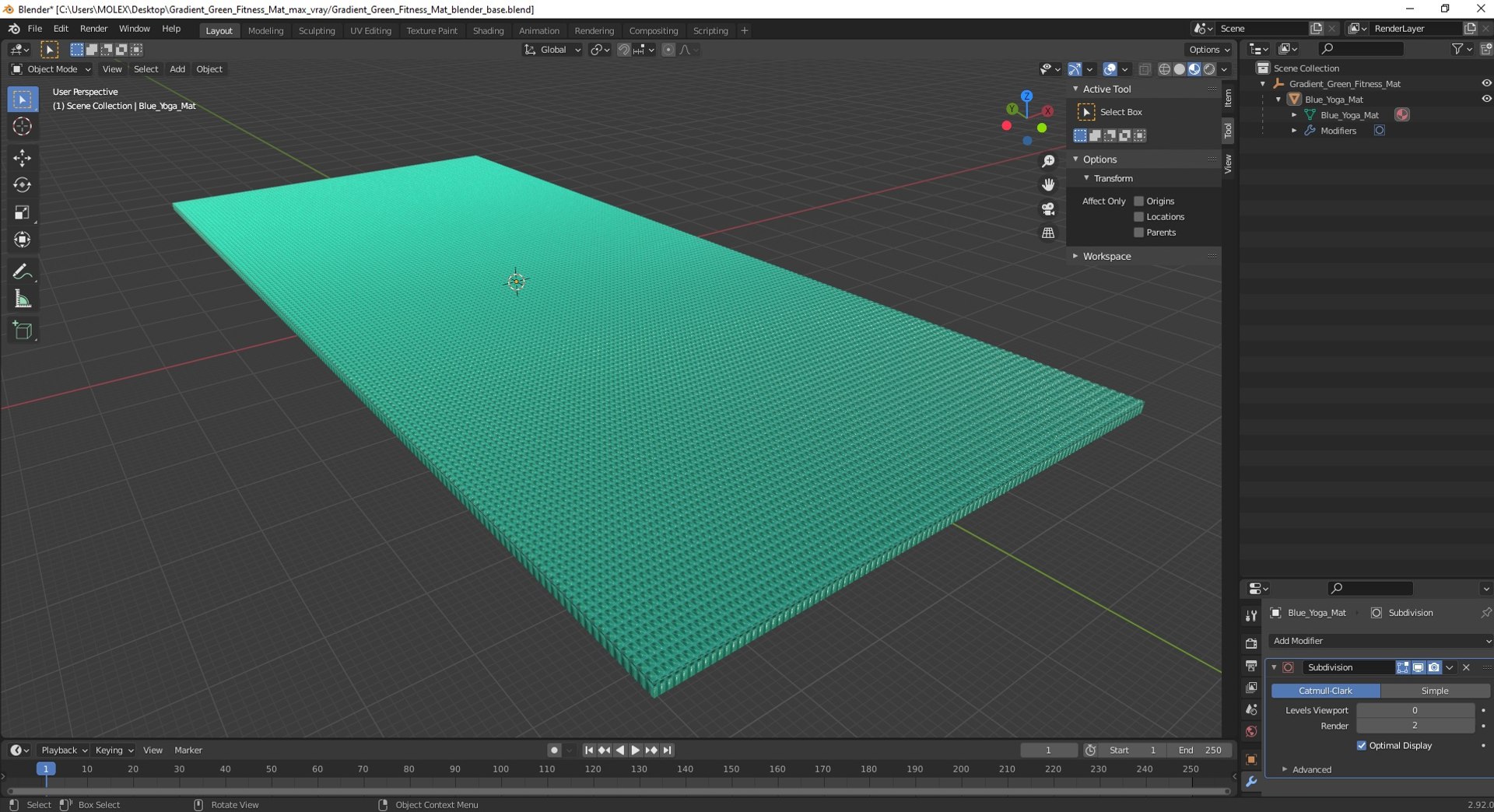This screenshot has width=1494, height=812.
Task: Click the End frame 250 field
Action: 1198,751
